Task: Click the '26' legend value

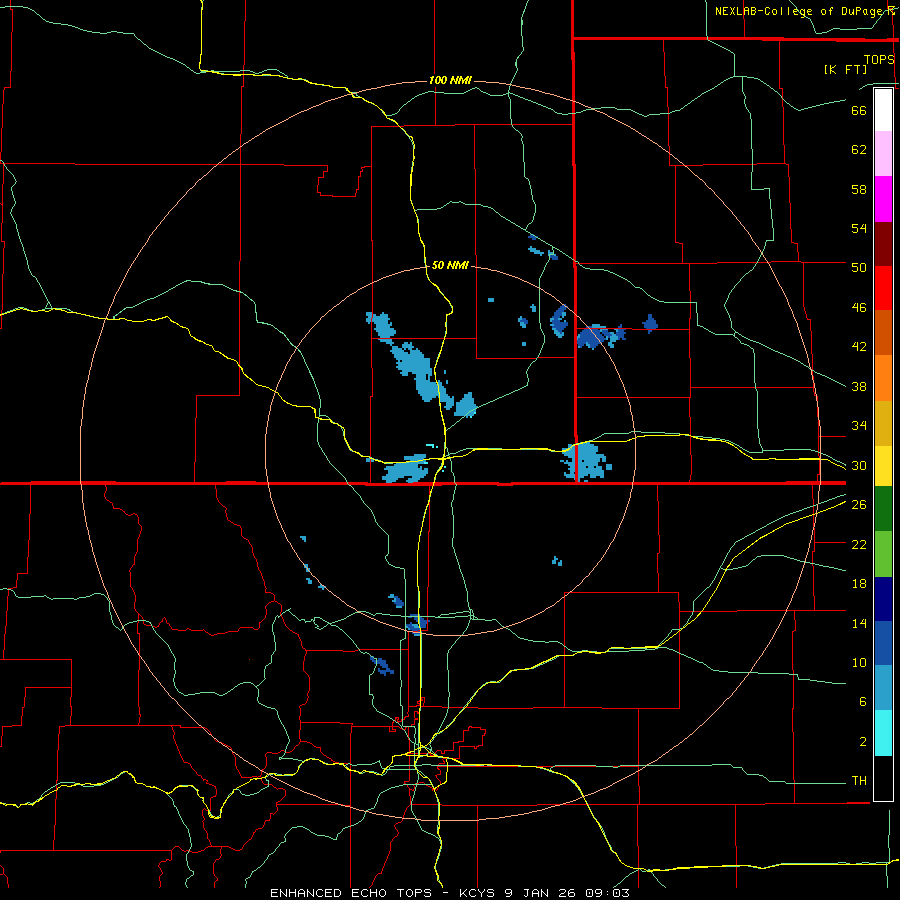Action: (859, 505)
